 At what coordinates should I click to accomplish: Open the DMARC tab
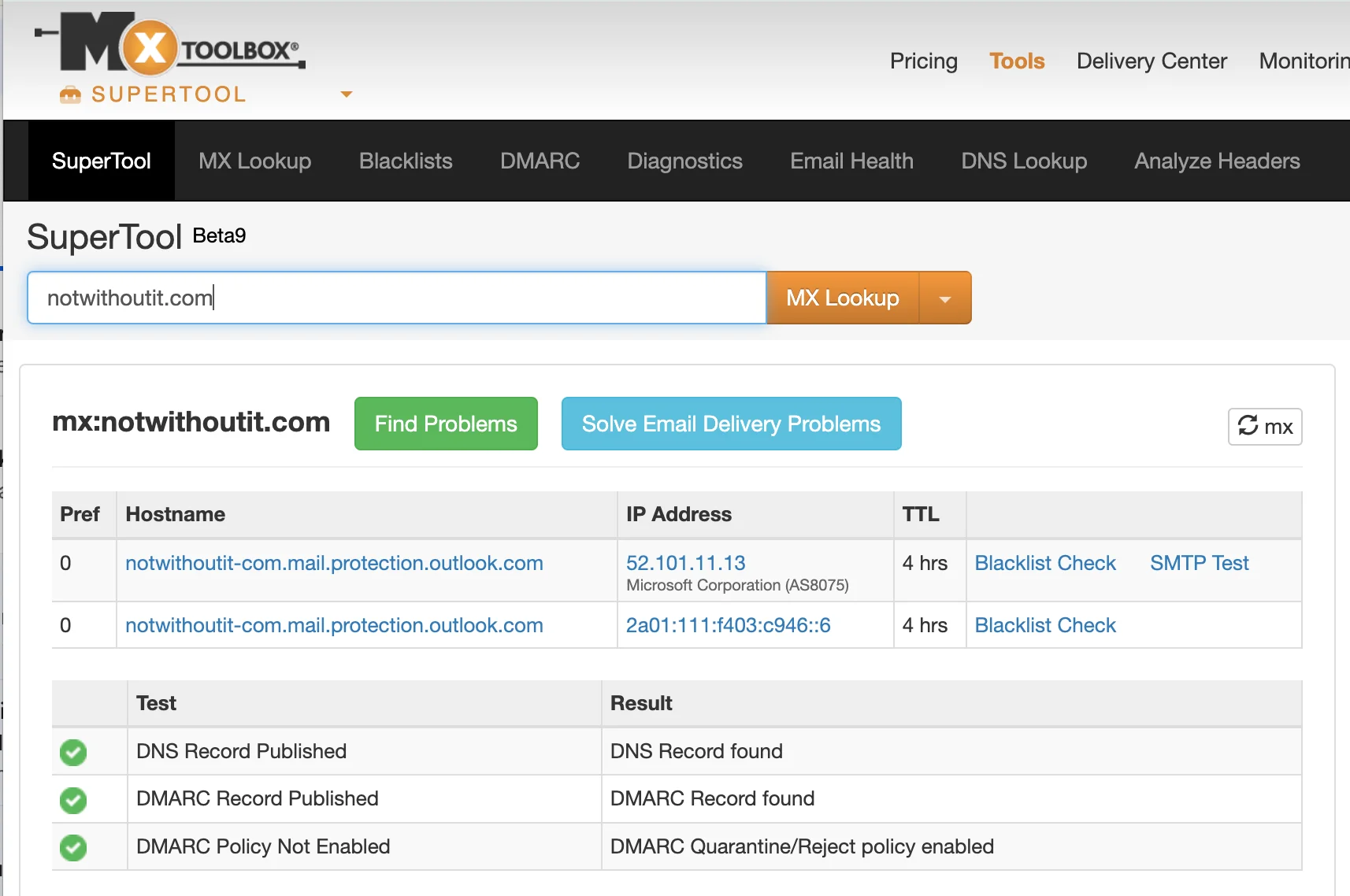click(540, 161)
